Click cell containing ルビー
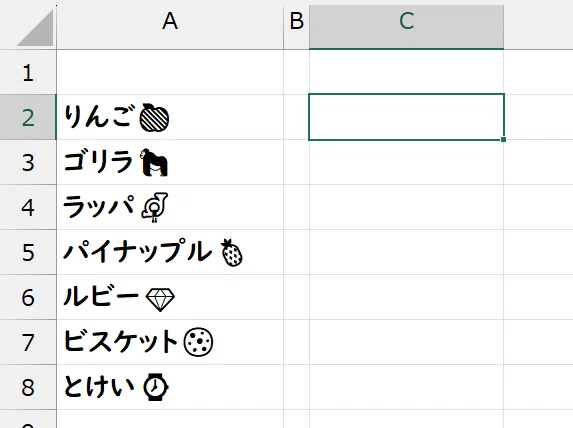 tap(170, 297)
